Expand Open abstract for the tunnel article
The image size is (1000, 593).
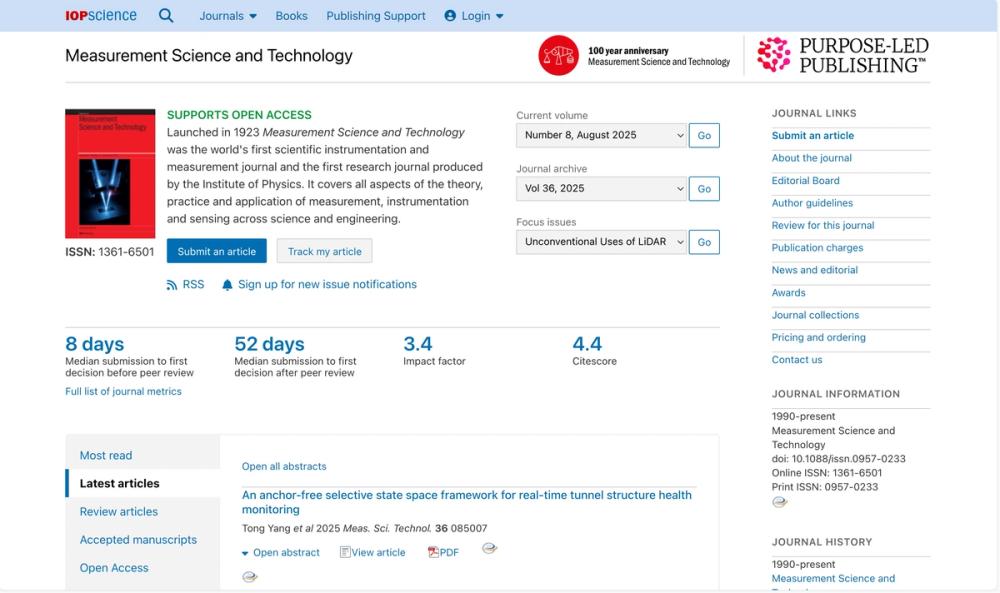[281, 553]
